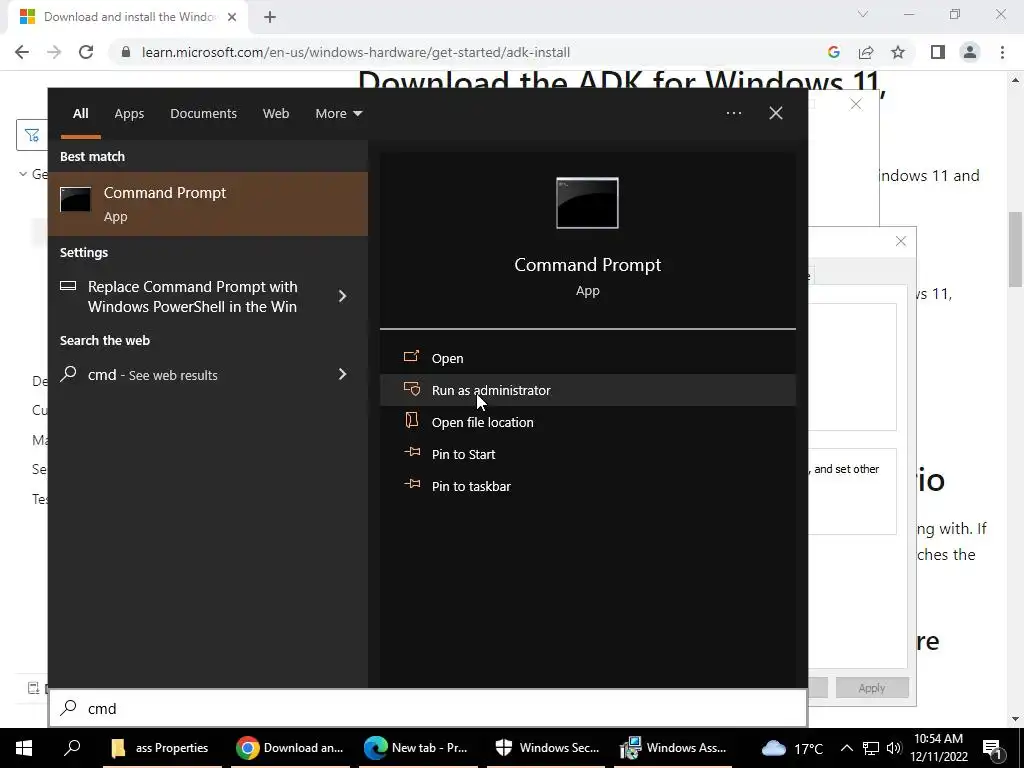Open Chrome tab search chevron
The width and height of the screenshot is (1024, 768).
[863, 14]
